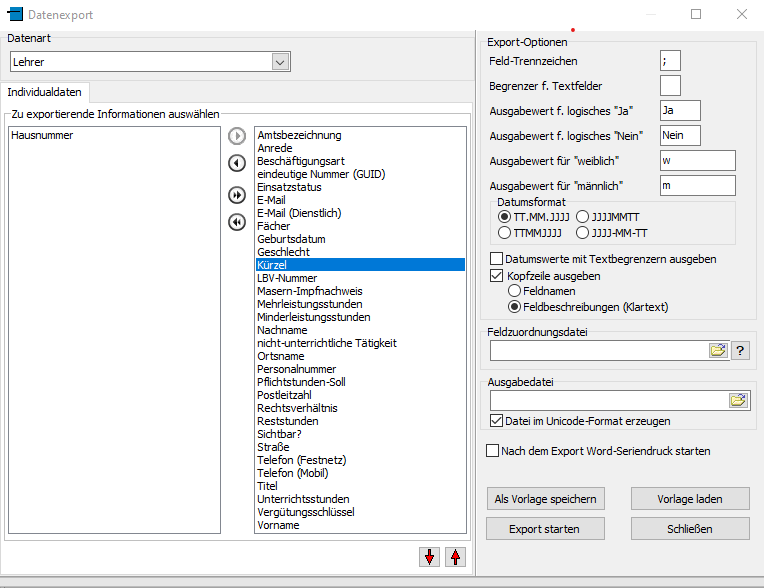
Task: Enable Datumswerte mit Textbegrenzern ausgeben
Action: coord(496,259)
